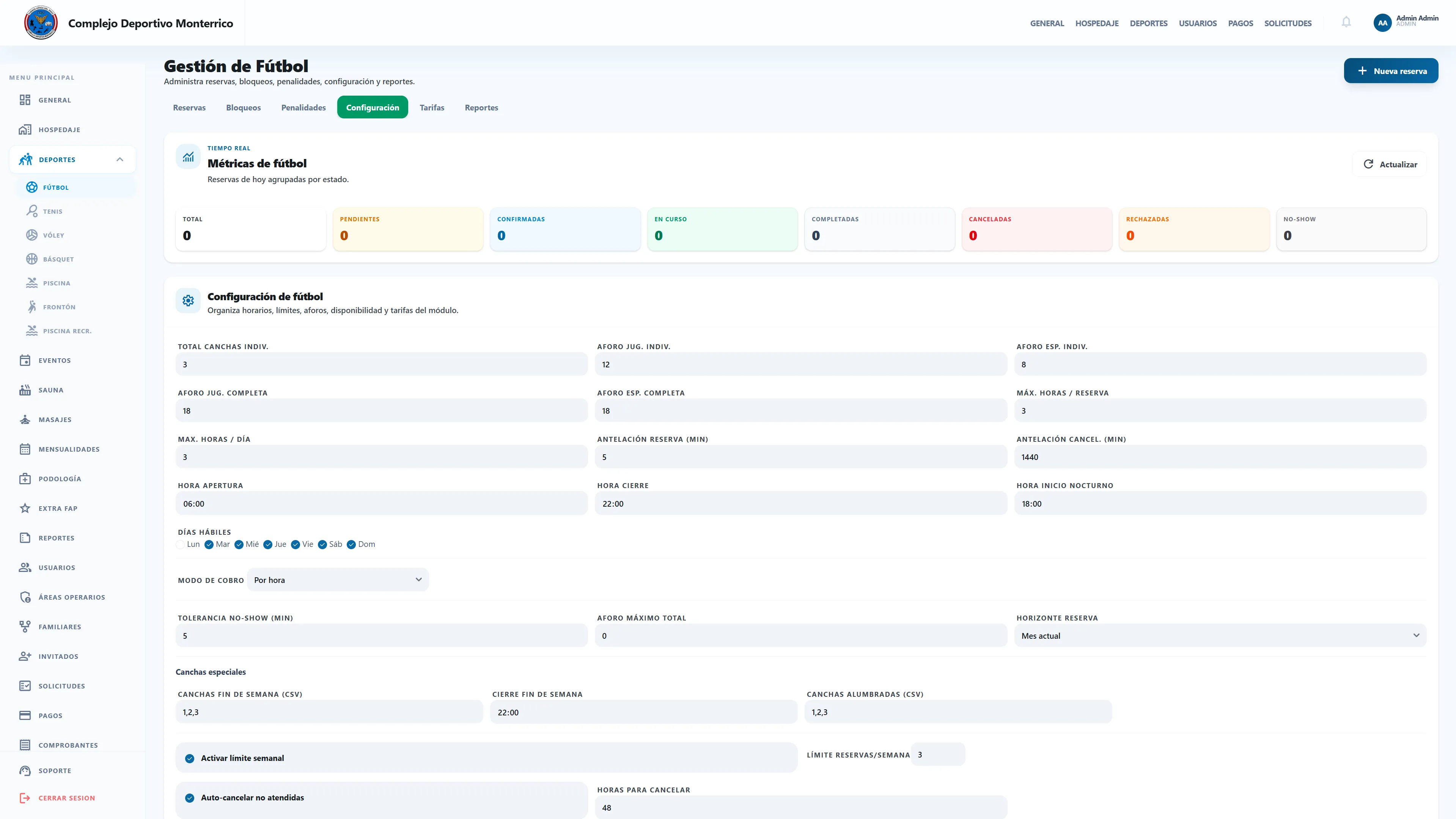The height and width of the screenshot is (819, 1456).
Task: Open the Horizonte Reserva dropdown
Action: pos(1220,636)
